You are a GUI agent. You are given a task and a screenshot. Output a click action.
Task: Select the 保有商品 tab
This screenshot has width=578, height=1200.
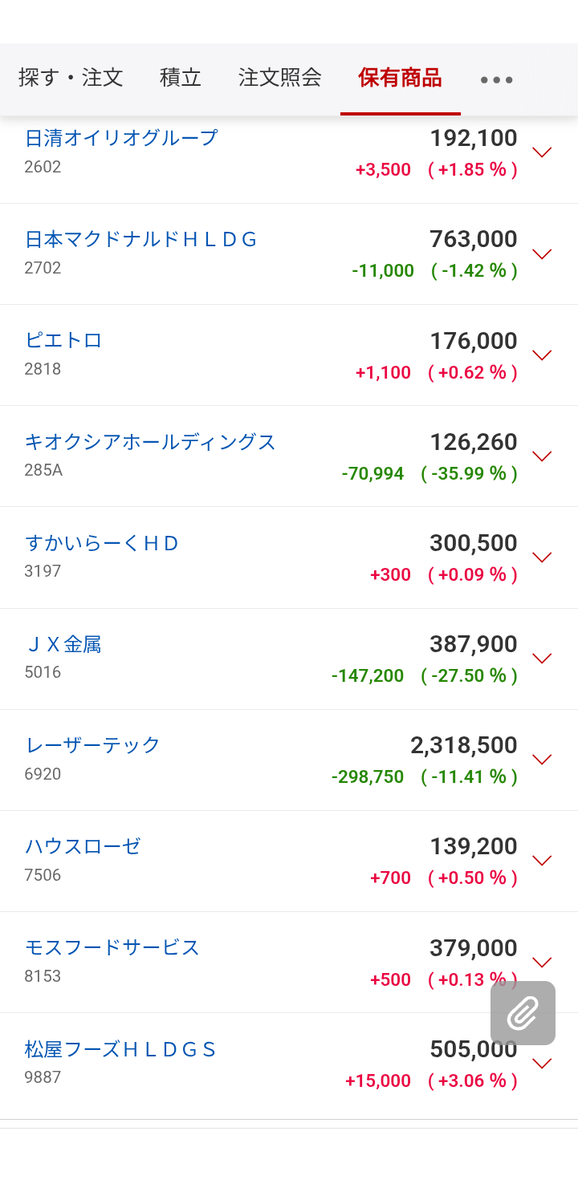tap(400, 78)
